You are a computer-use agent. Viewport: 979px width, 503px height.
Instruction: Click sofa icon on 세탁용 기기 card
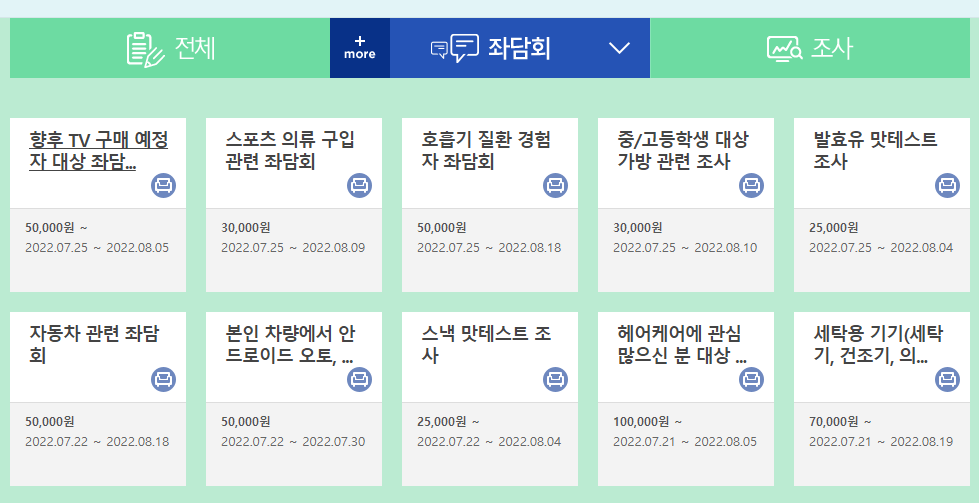(947, 379)
